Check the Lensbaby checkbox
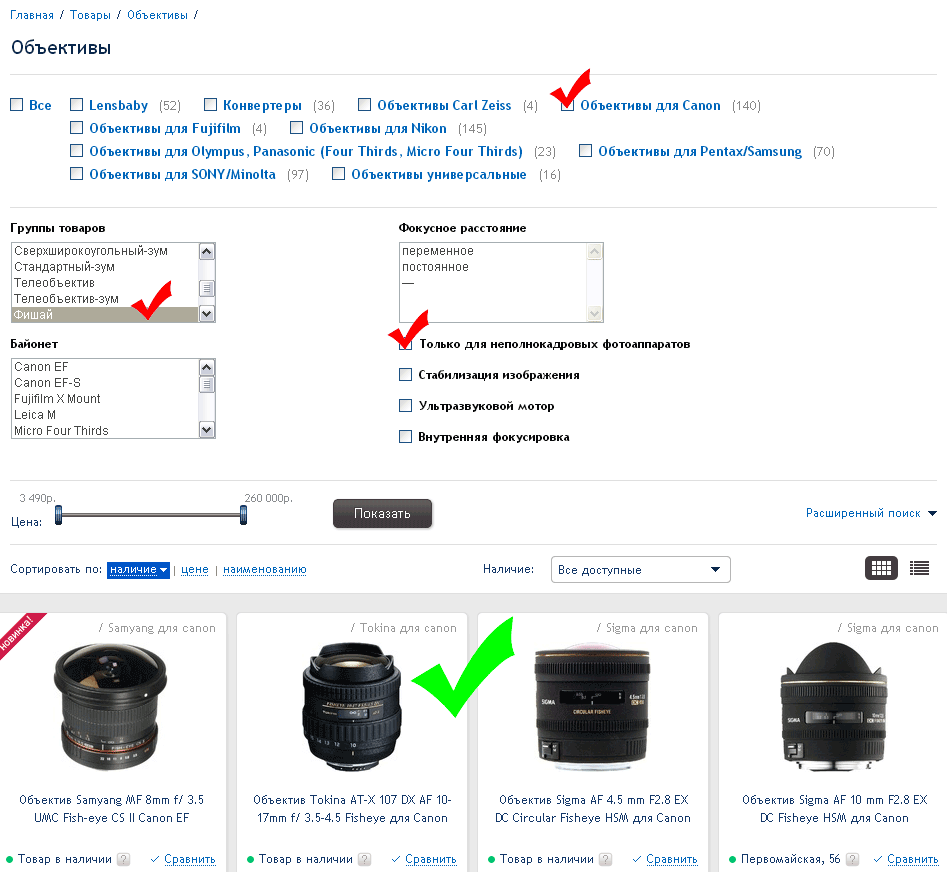 click(76, 104)
